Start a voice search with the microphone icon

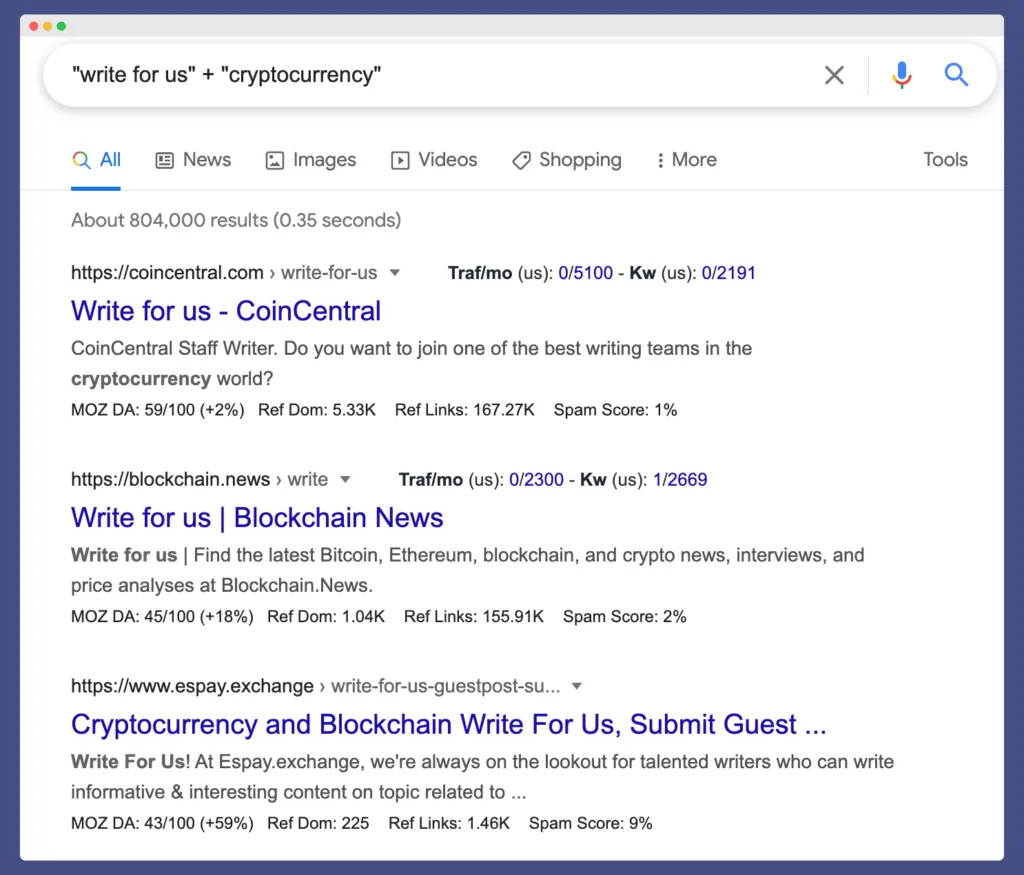(x=901, y=75)
